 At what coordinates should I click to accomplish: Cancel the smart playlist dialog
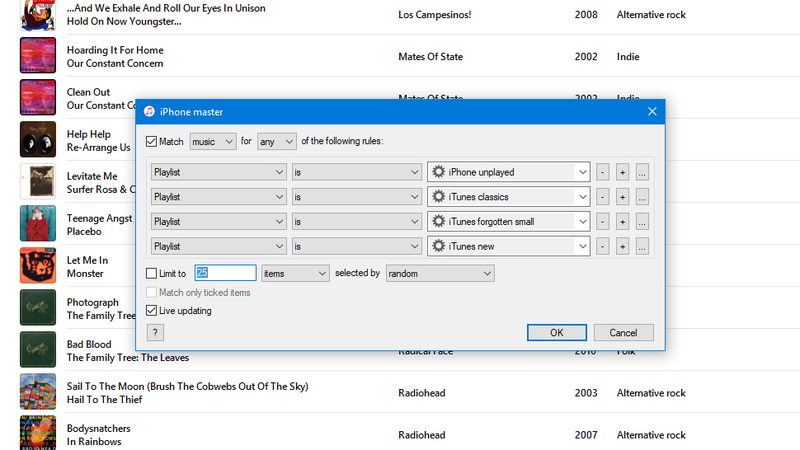[623, 333]
